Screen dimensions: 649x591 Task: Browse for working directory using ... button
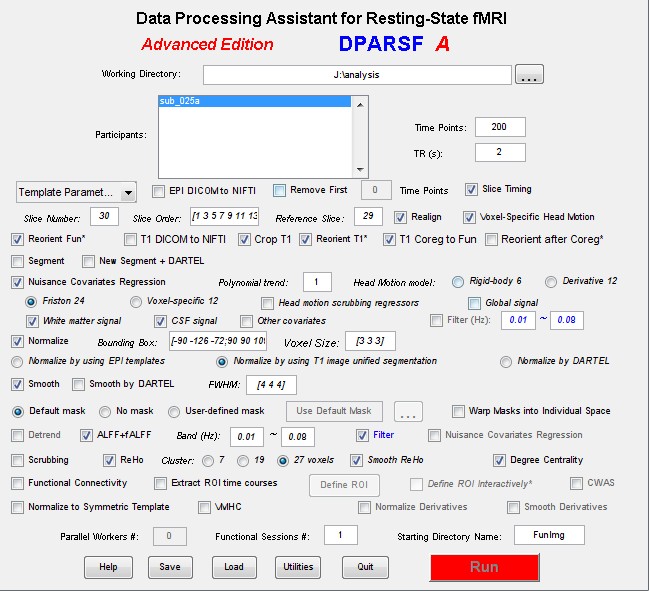tap(529, 74)
